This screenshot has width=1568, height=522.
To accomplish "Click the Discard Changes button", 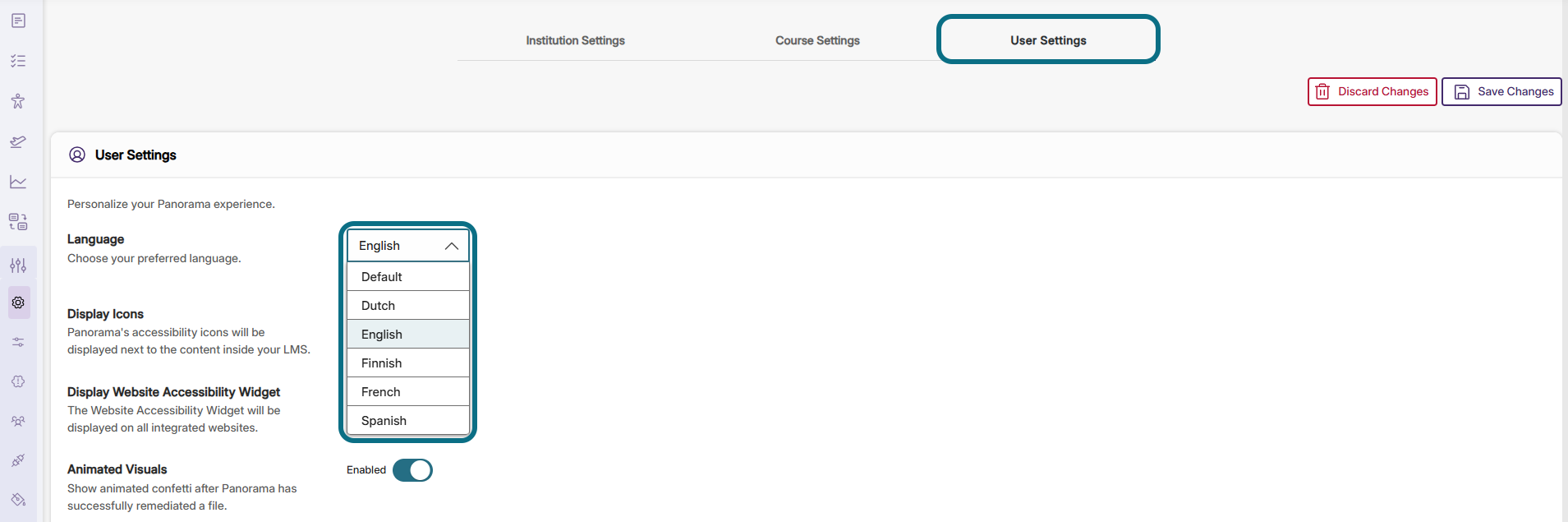I will coord(1372,91).
